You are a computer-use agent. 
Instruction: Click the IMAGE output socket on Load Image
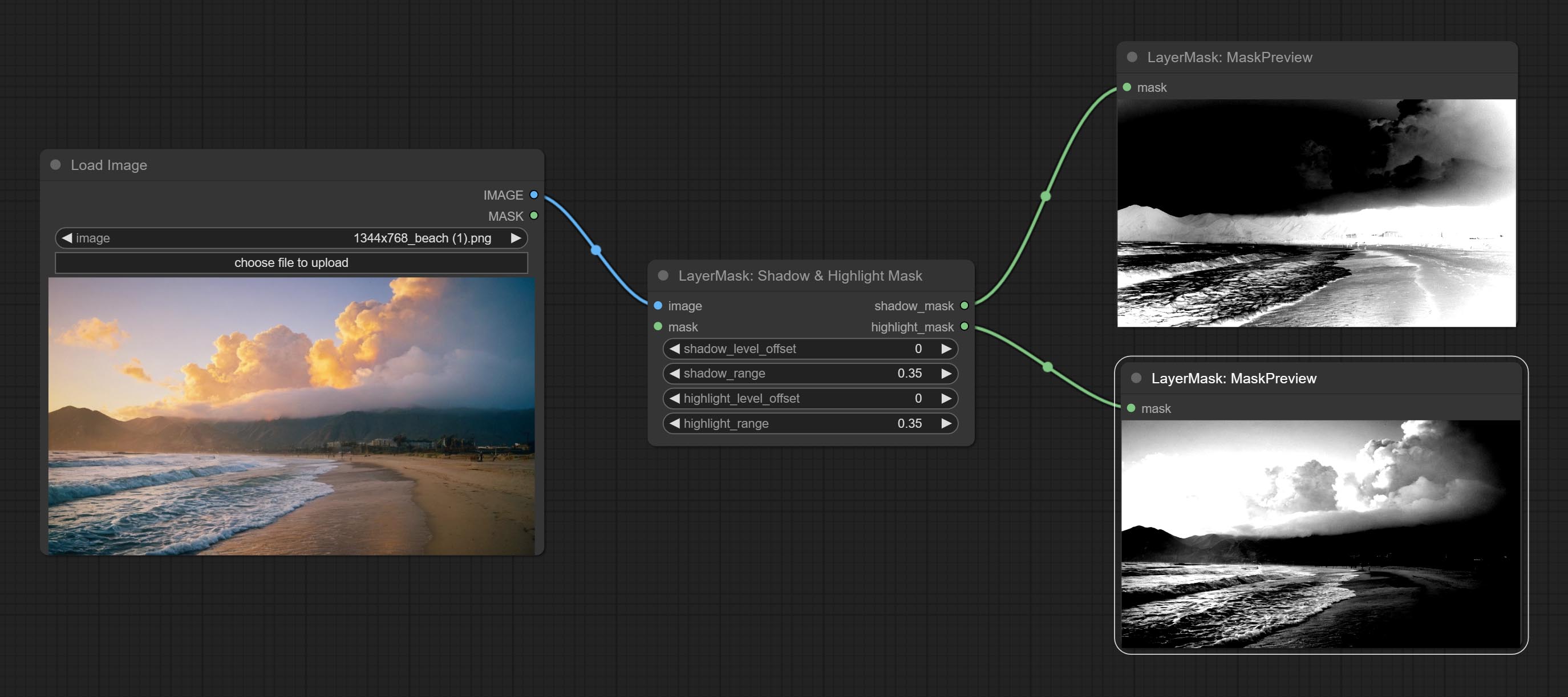[534, 195]
